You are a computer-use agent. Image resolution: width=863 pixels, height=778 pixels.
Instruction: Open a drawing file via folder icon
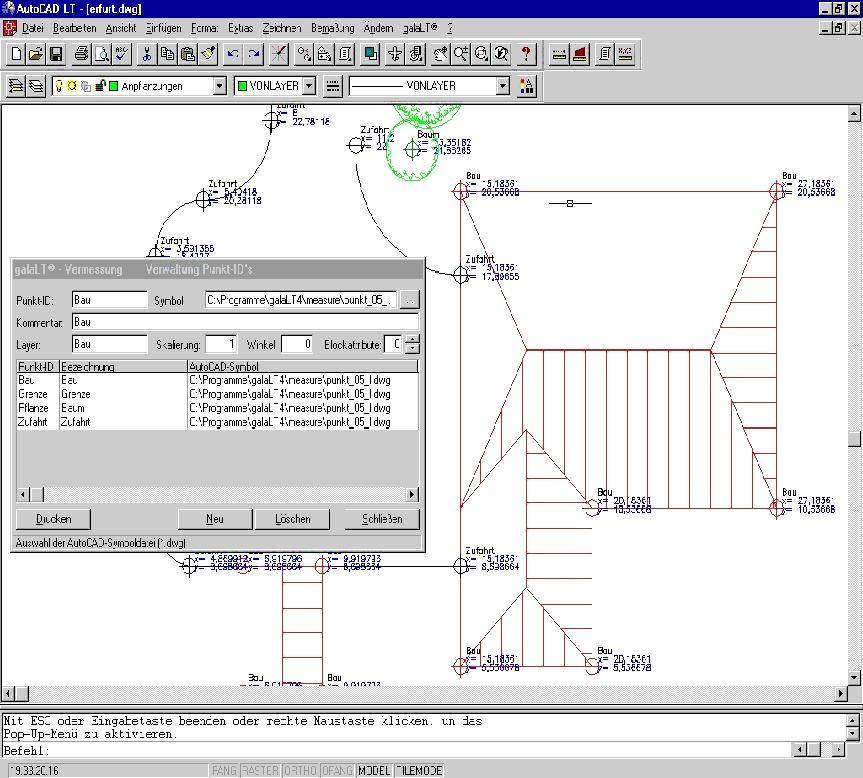36,54
